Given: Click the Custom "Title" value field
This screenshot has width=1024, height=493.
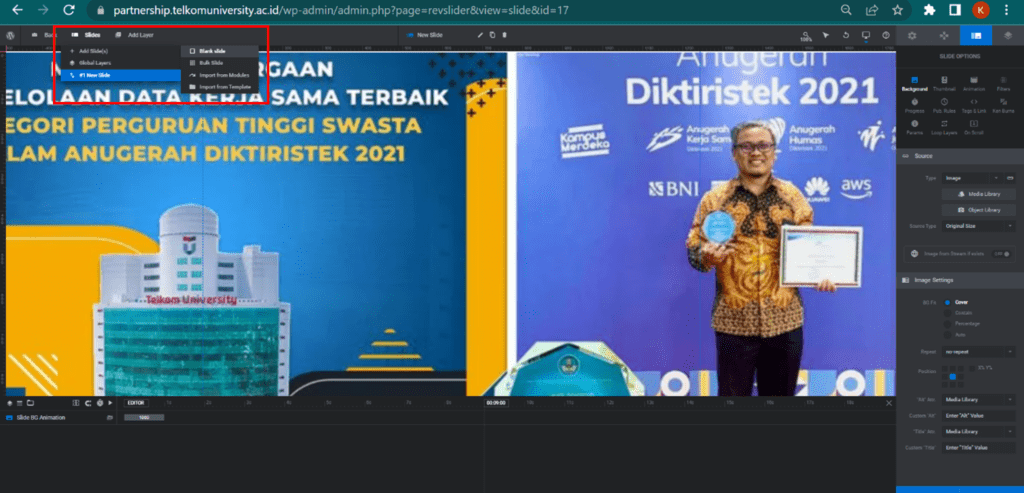Looking at the screenshot, I should [978, 448].
